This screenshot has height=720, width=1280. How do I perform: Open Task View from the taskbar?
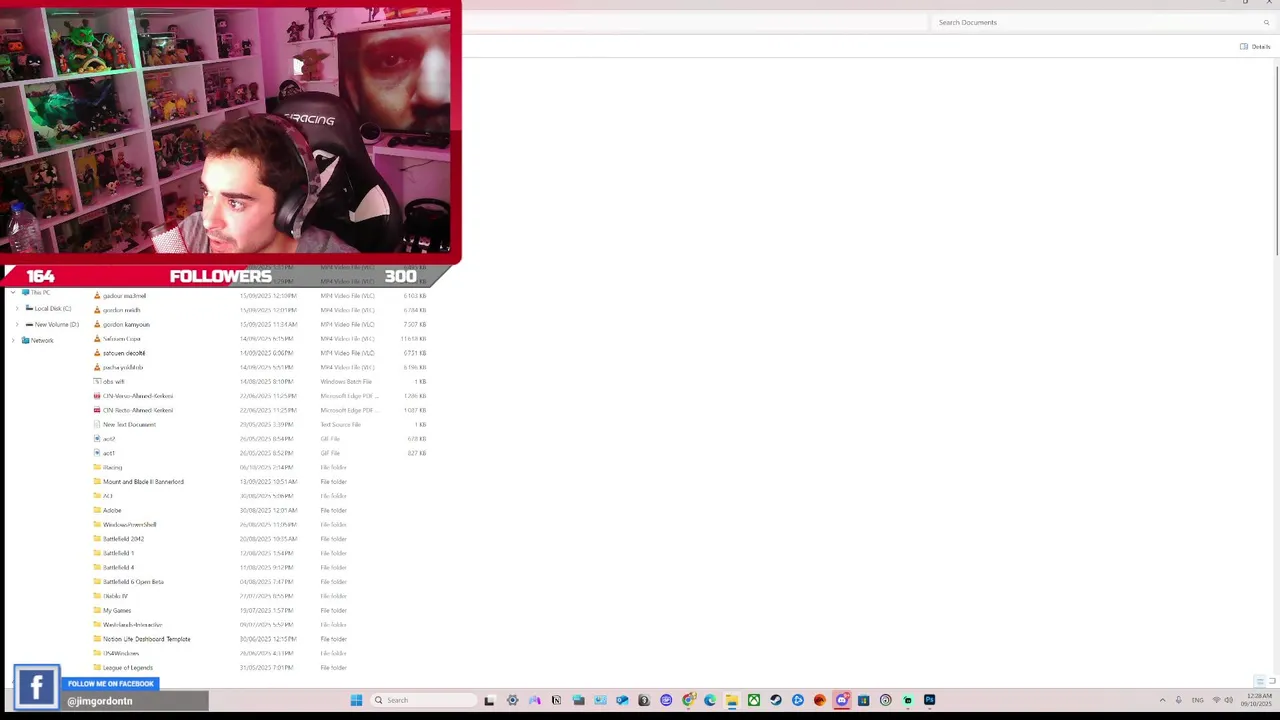pyautogui.click(x=489, y=700)
